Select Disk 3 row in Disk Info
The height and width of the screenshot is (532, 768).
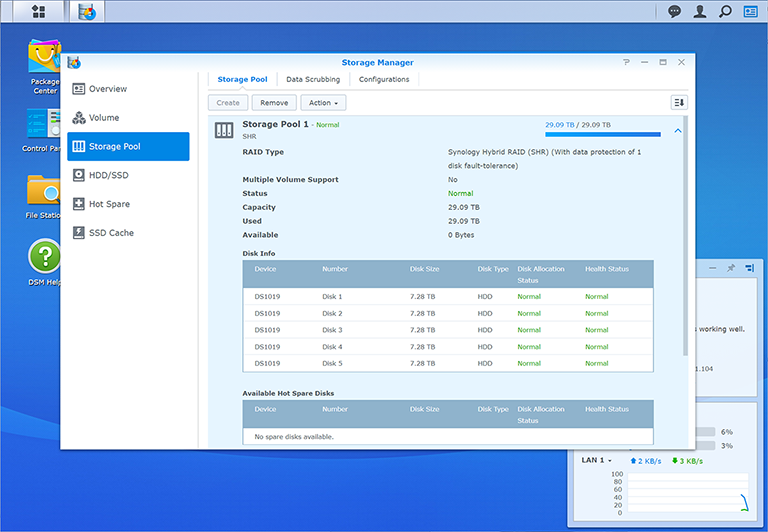click(448, 330)
